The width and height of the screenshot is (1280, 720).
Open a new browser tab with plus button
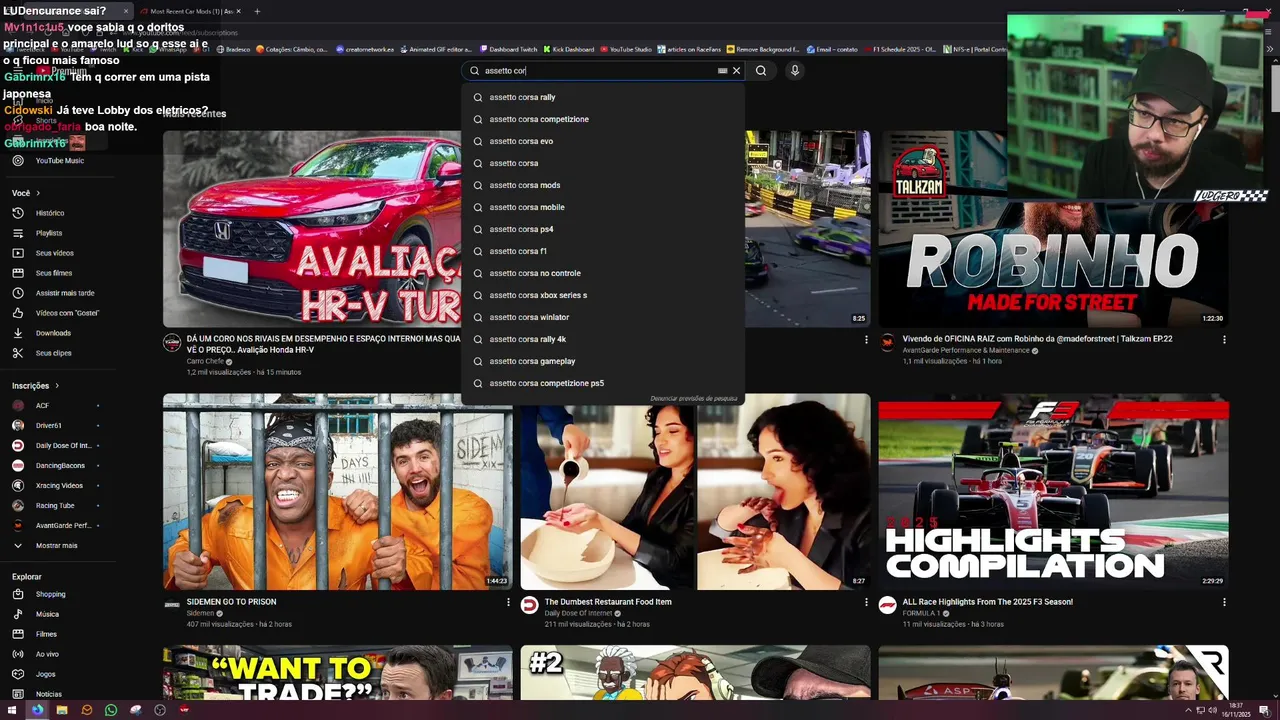pos(257,11)
